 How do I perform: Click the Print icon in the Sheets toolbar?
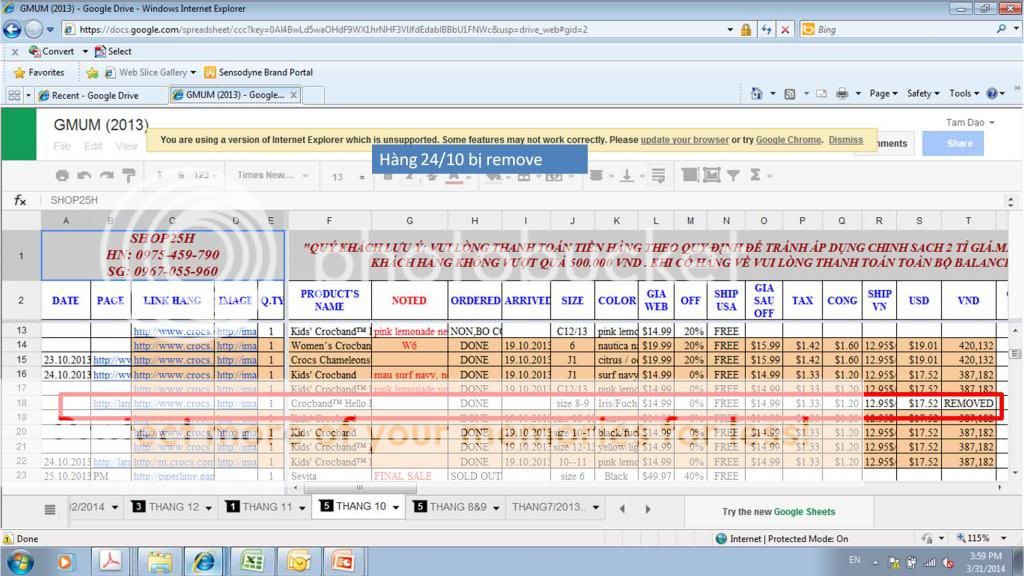pyautogui.click(x=62, y=176)
